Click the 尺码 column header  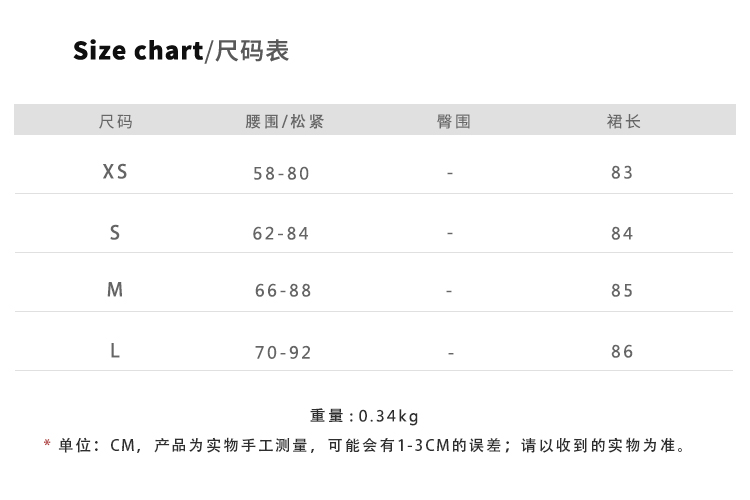pos(115,122)
